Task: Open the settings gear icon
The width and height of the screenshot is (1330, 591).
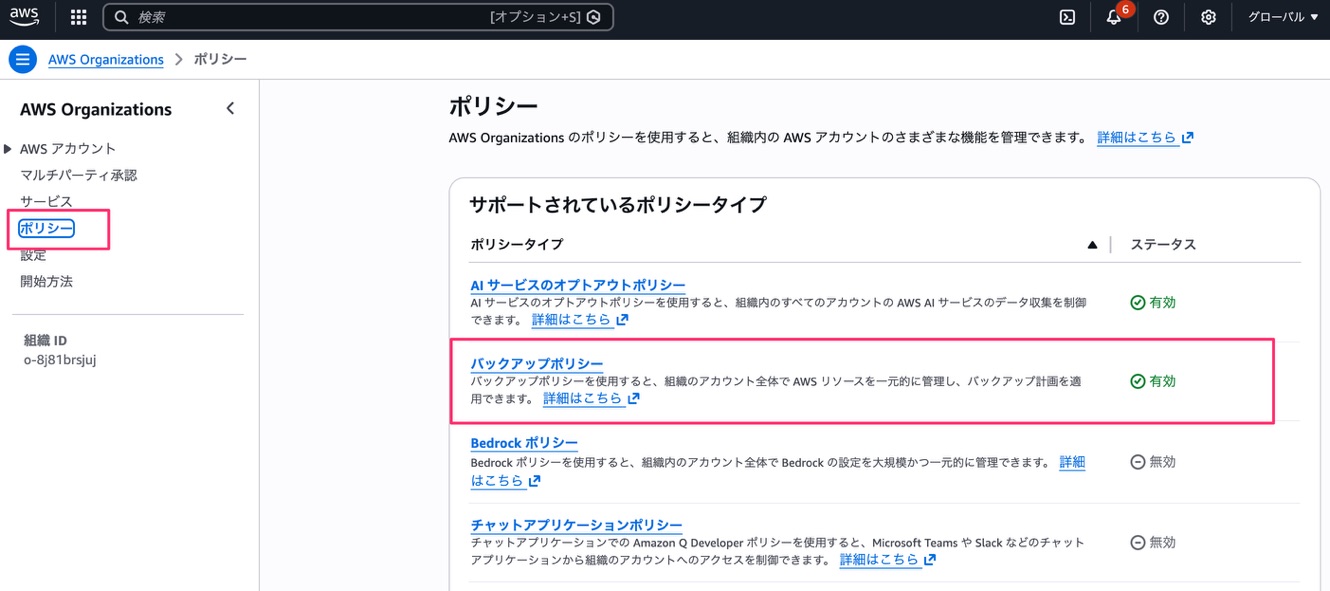Action: pos(1208,17)
